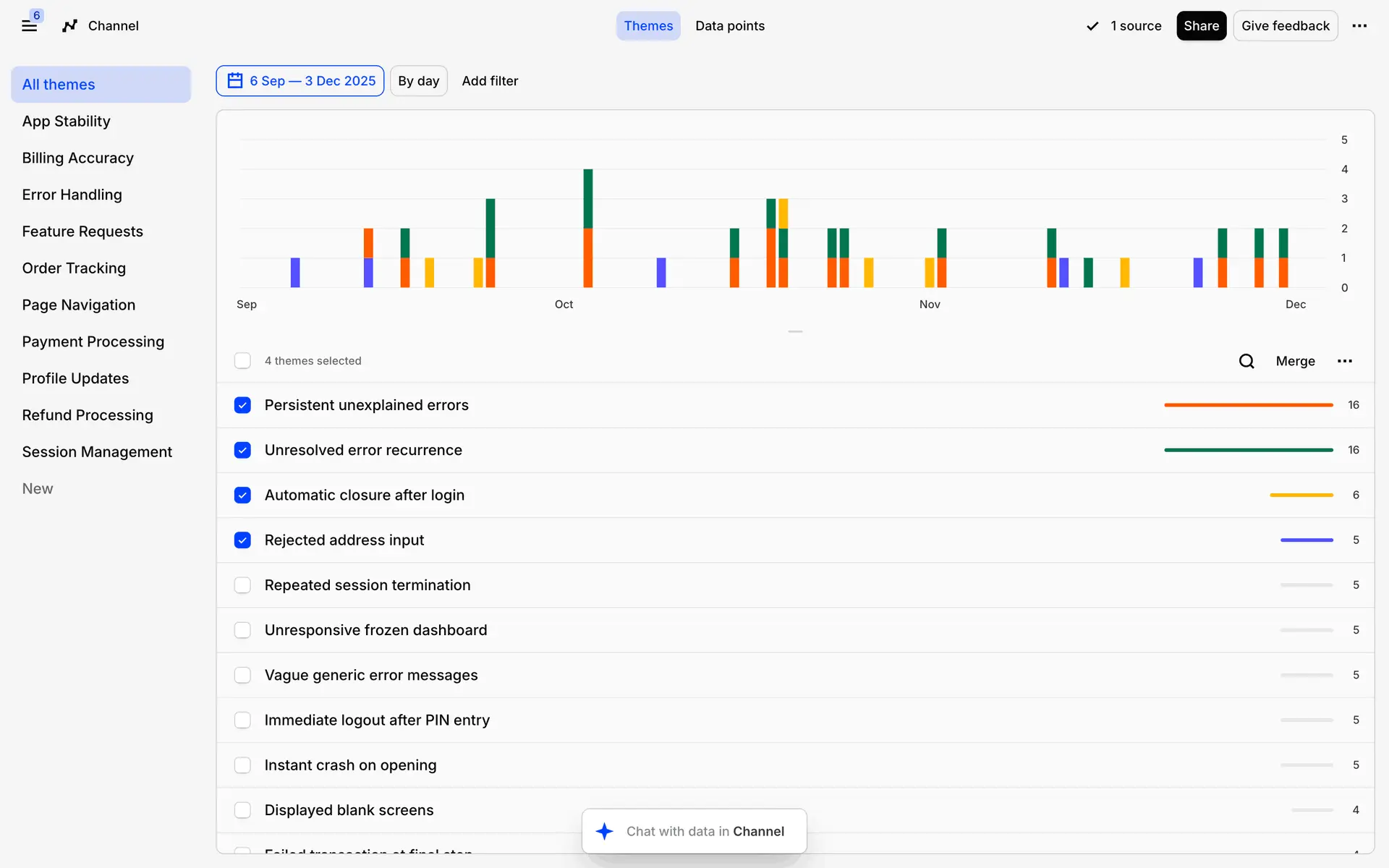1389x868 pixels.
Task: Click the calendar icon in date filter
Action: 235,80
